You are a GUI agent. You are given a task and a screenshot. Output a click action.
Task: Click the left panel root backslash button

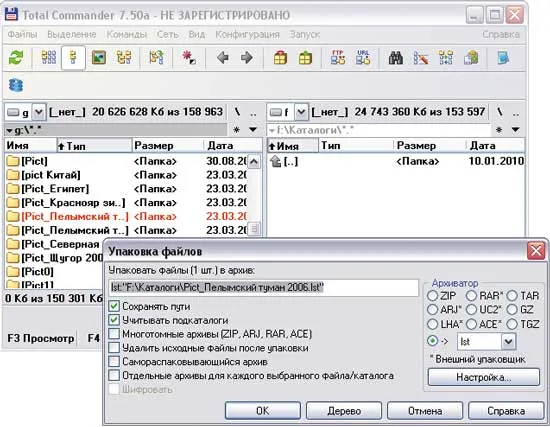click(237, 112)
